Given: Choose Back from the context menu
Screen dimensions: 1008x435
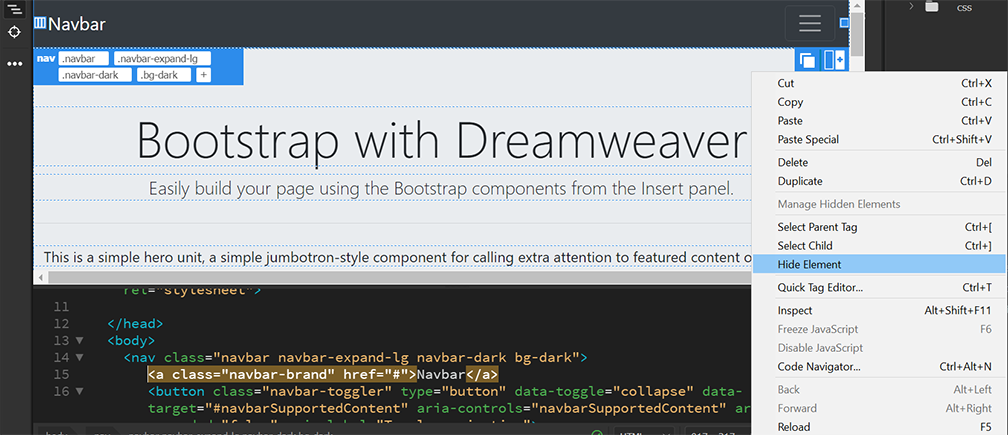Looking at the screenshot, I should coord(878,389).
